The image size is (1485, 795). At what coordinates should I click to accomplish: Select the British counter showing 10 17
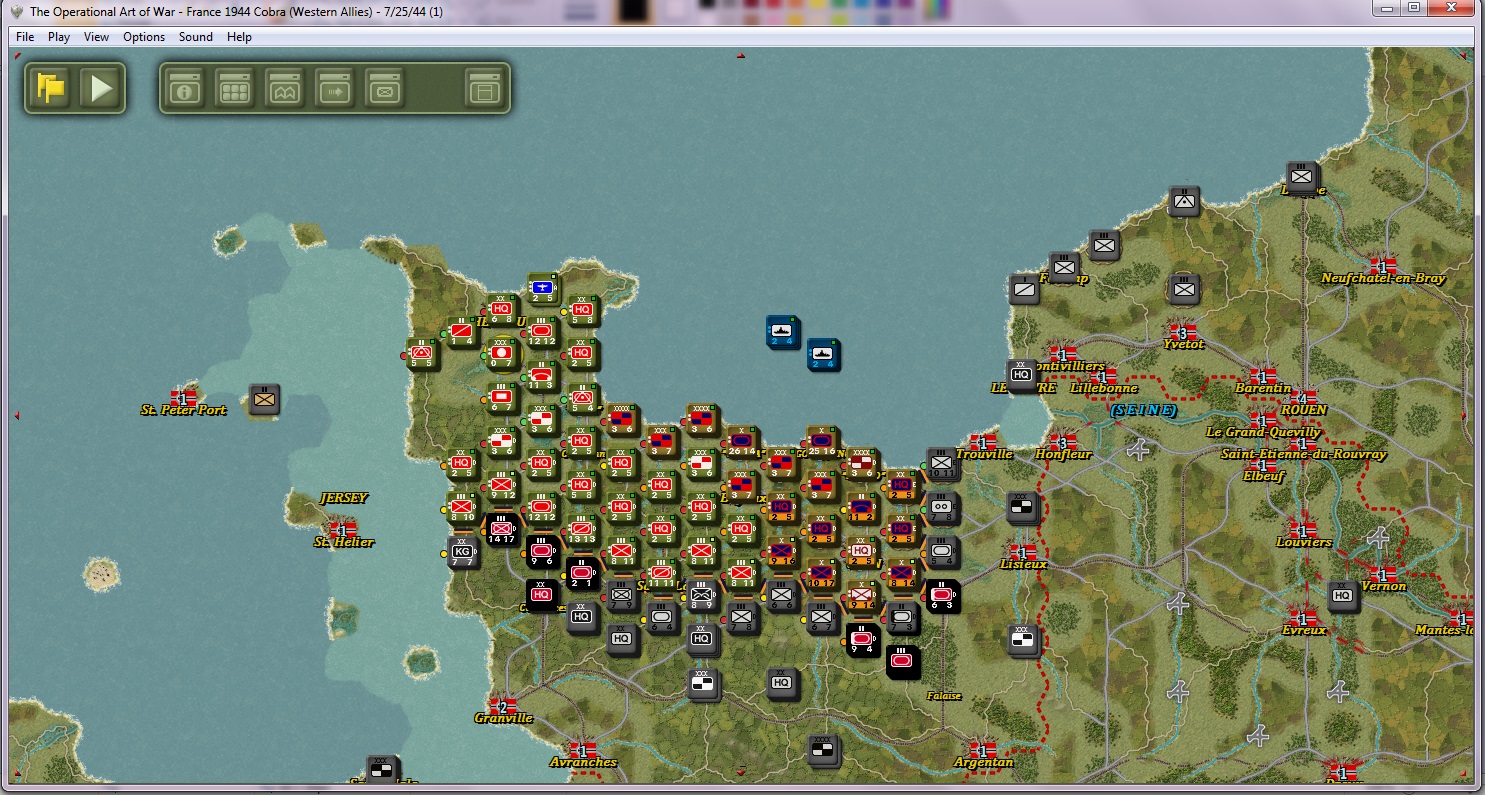tap(822, 574)
